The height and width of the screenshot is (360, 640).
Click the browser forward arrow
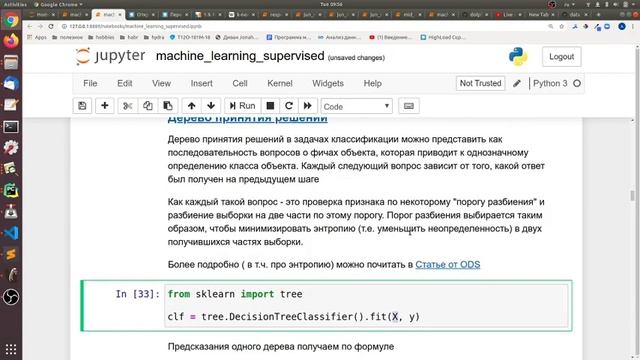pos(40,26)
